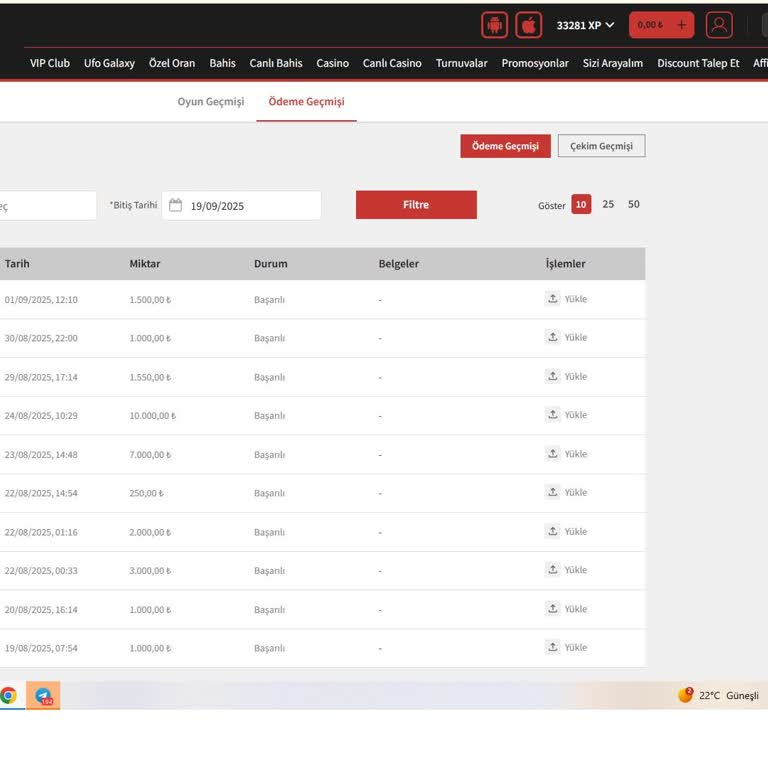Click the red Filtre button
The image size is (768, 768).
(x=416, y=205)
